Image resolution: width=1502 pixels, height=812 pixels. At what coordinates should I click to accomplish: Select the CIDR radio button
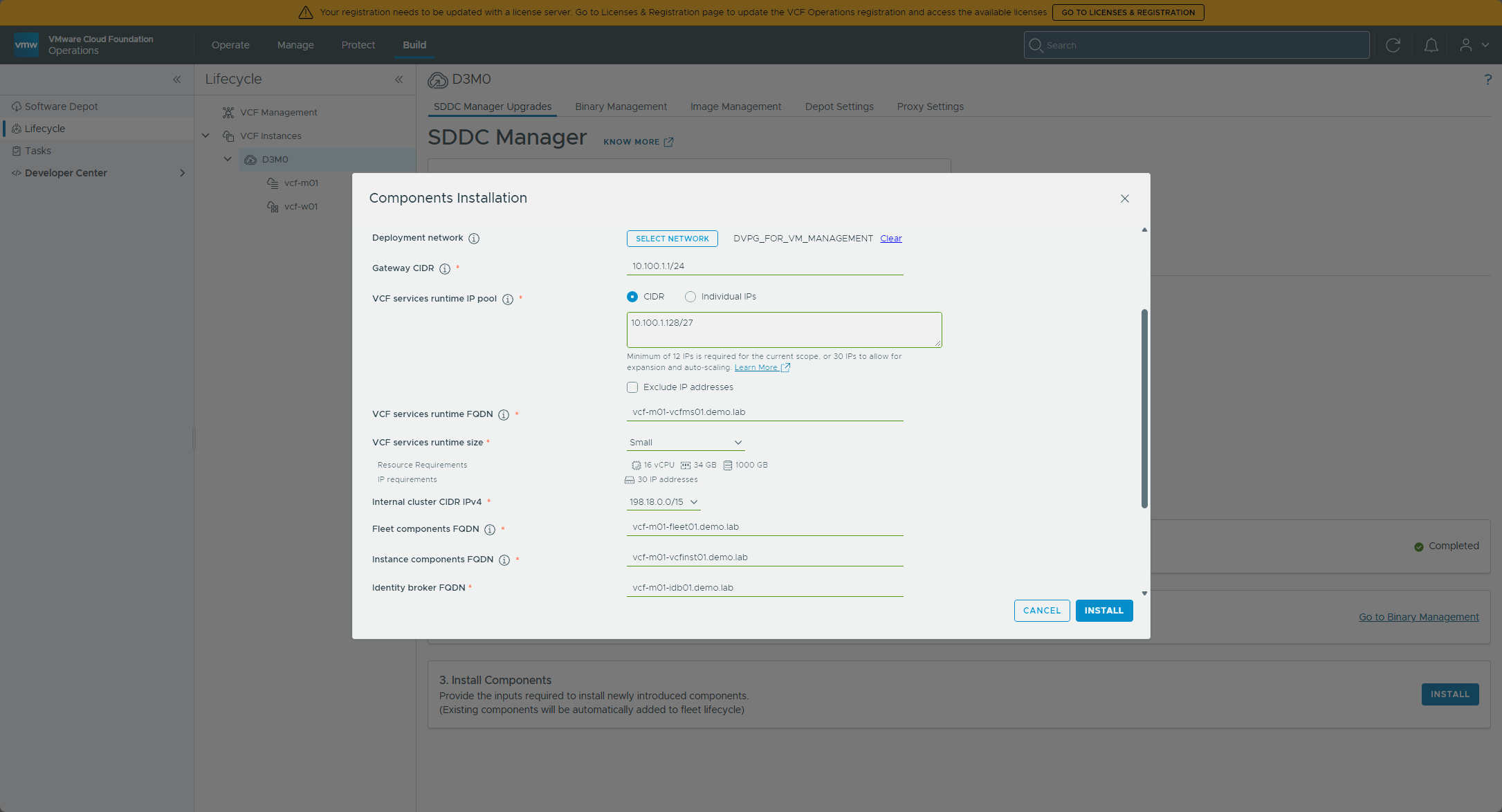(x=632, y=297)
